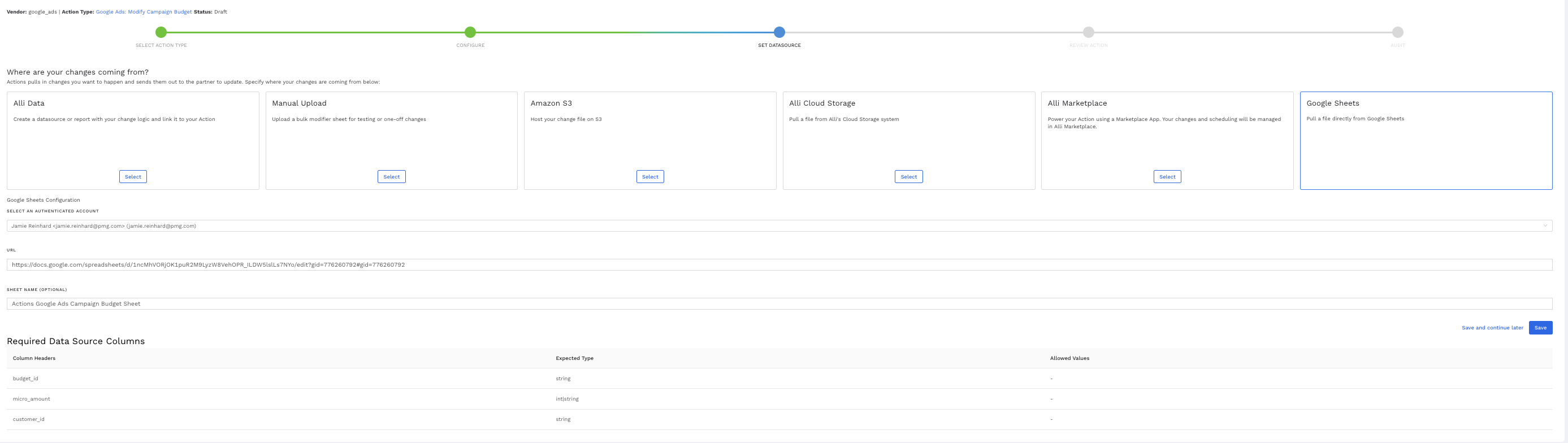Viewport: 1568px width, 443px height.
Task: Click the Sheet Name optional field
Action: point(779,303)
